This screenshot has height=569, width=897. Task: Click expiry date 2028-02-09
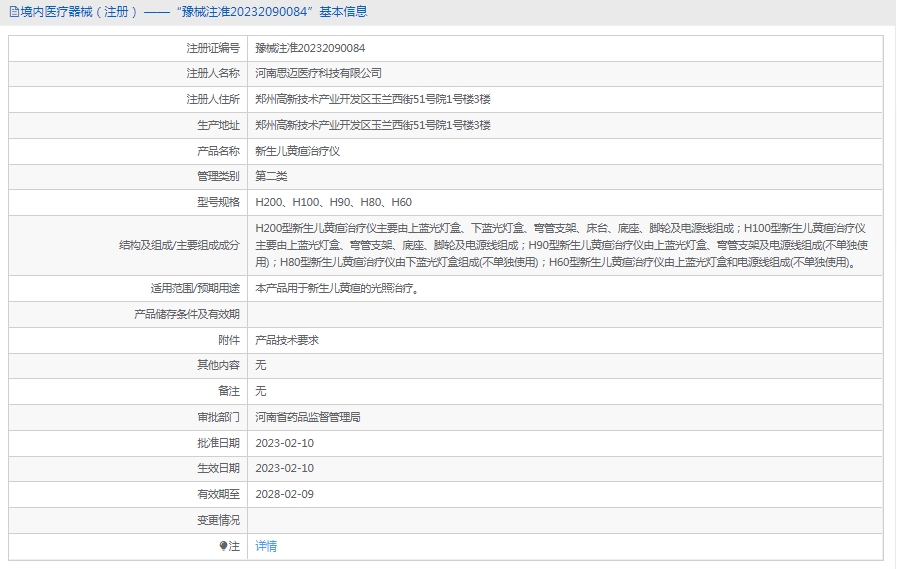[x=284, y=494]
